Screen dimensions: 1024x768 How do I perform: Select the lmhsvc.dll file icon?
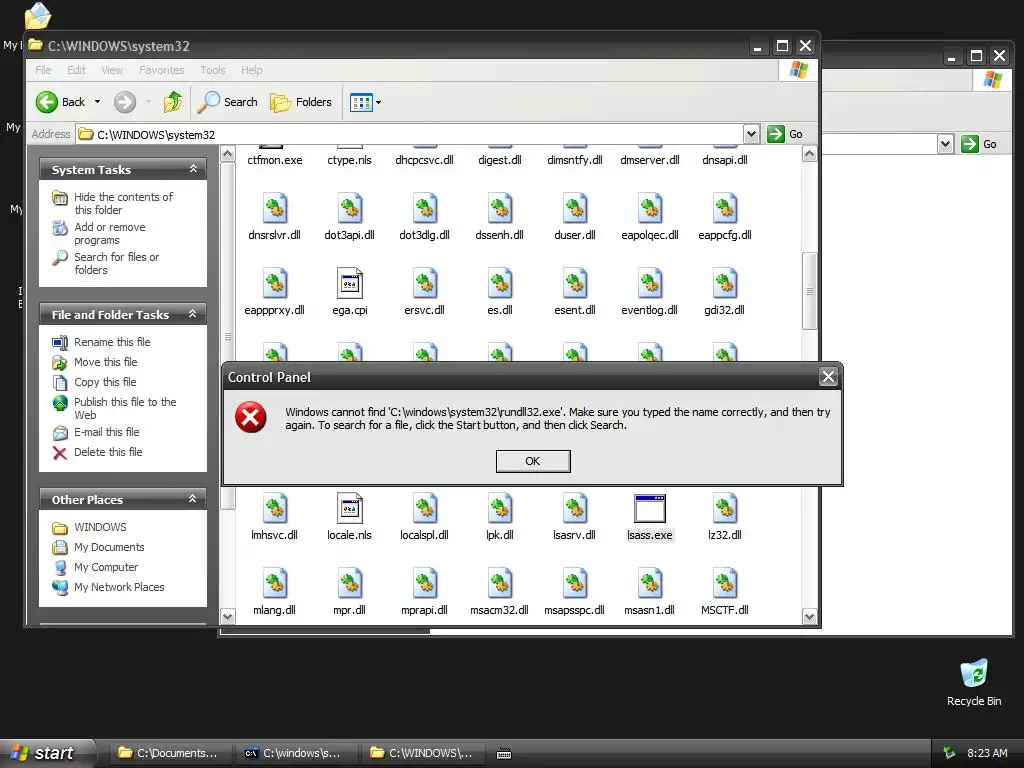(274, 508)
